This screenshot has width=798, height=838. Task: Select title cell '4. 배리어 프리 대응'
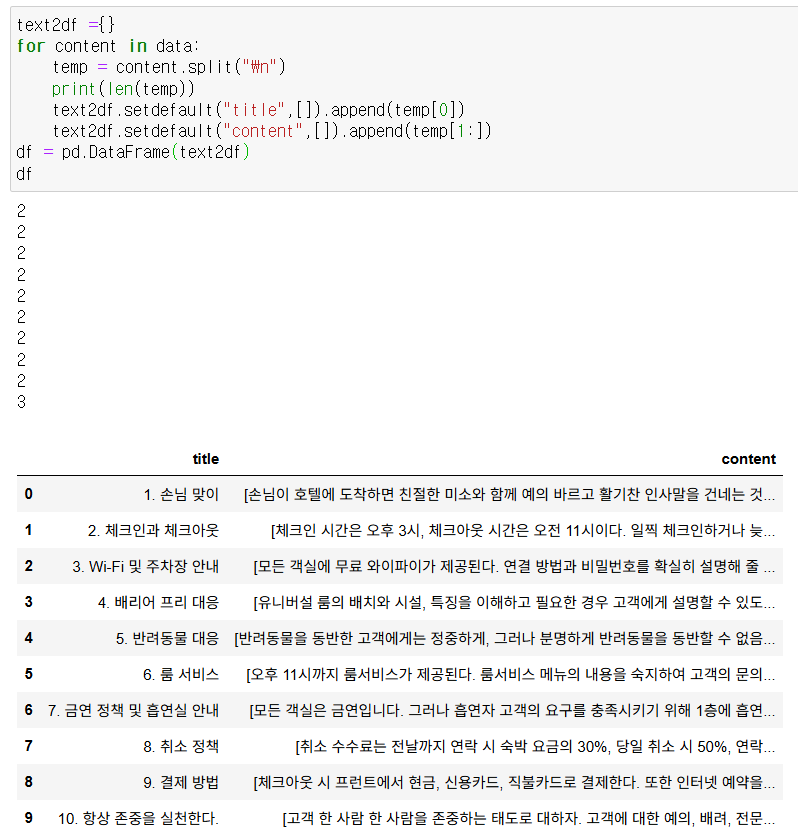(x=158, y=602)
